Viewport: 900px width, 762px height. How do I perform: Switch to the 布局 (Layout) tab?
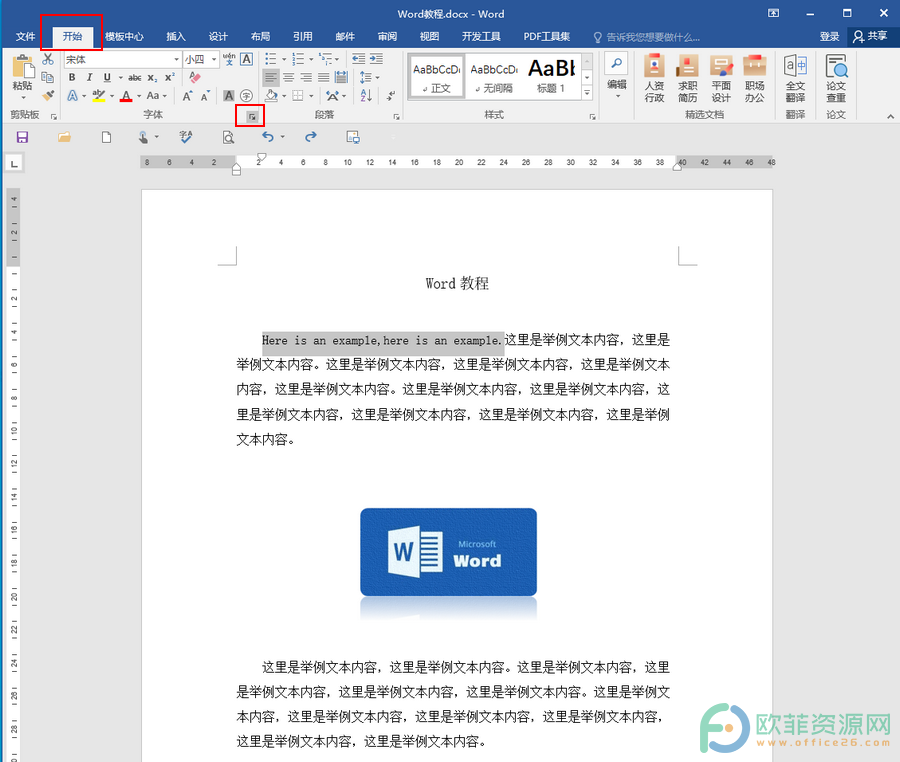[260, 37]
